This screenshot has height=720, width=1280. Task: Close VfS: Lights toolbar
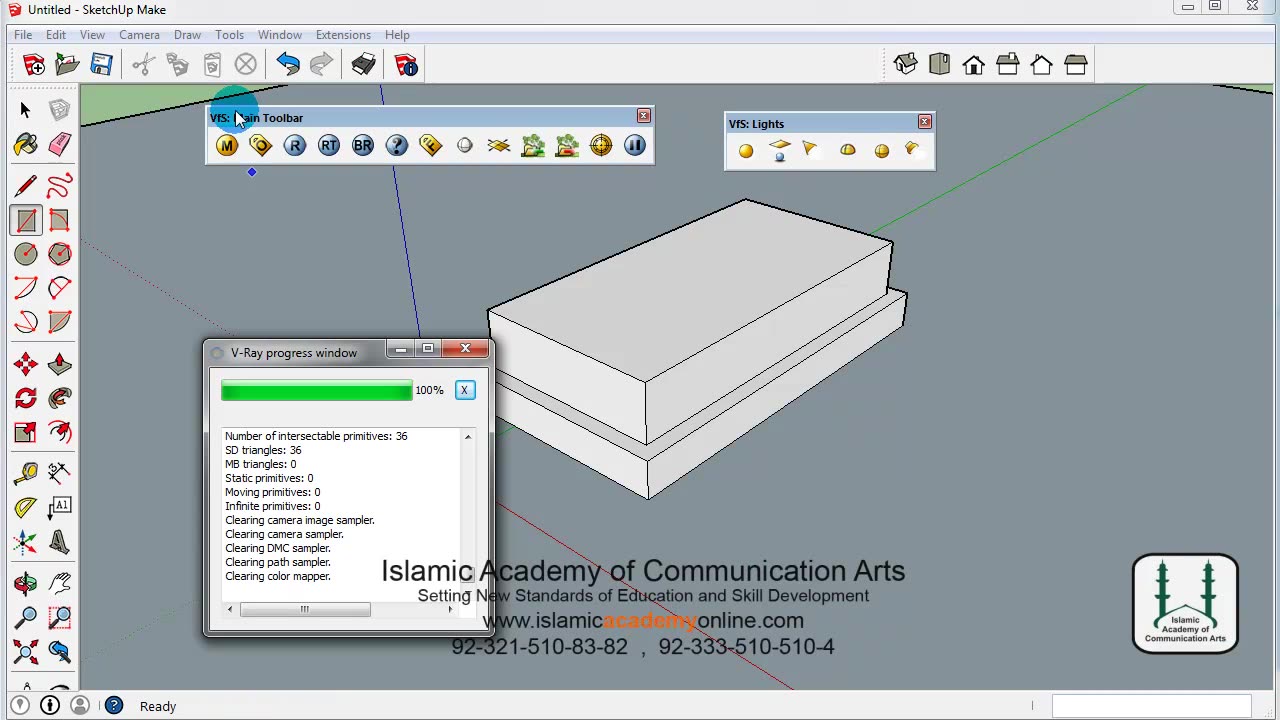(924, 122)
